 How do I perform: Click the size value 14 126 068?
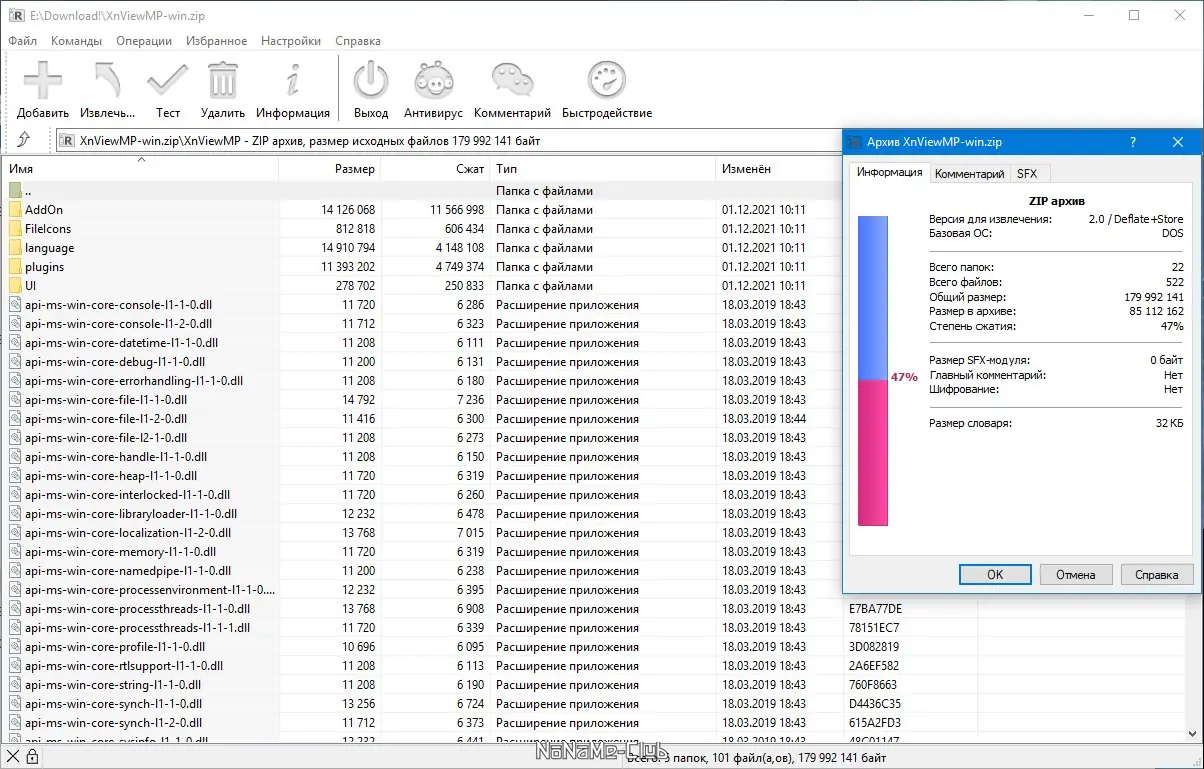[348, 210]
